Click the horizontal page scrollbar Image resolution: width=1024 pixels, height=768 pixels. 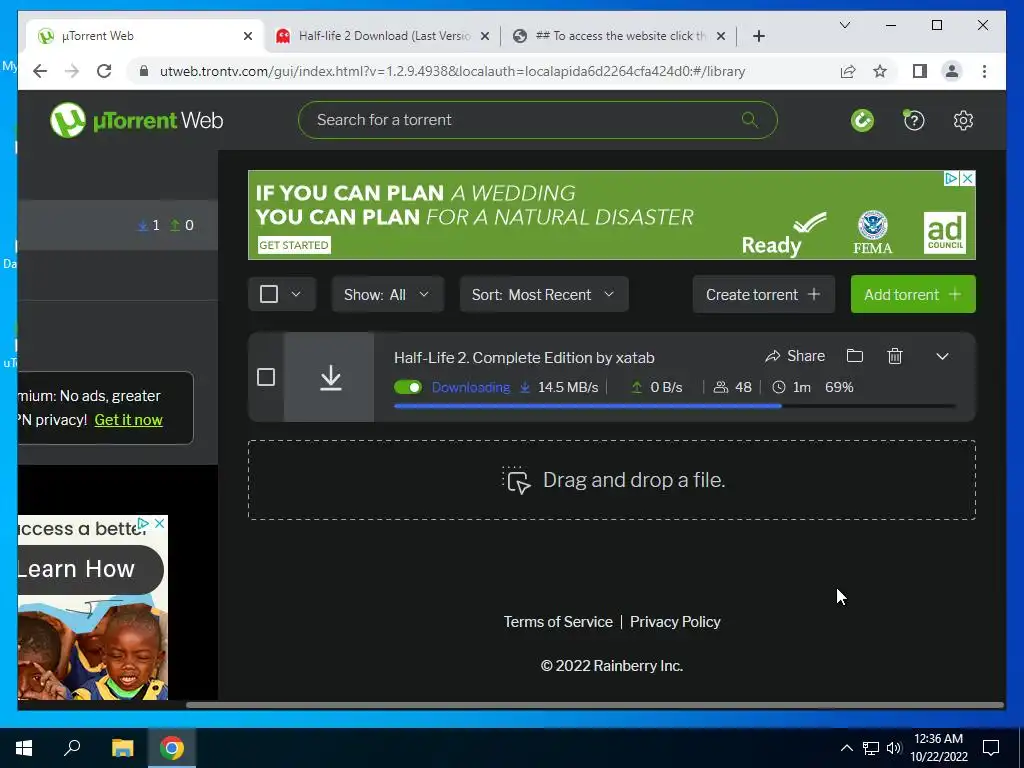pos(594,705)
